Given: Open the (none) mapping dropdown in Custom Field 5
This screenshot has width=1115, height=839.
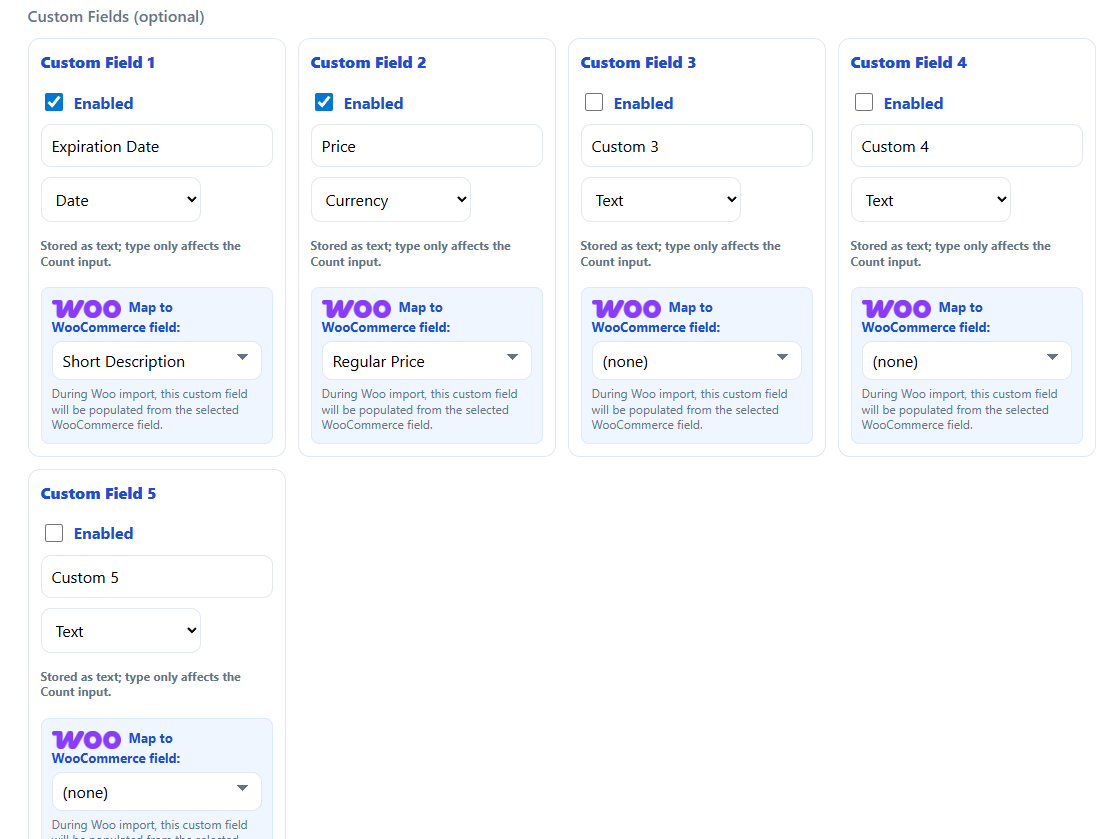Looking at the screenshot, I should (x=156, y=791).
